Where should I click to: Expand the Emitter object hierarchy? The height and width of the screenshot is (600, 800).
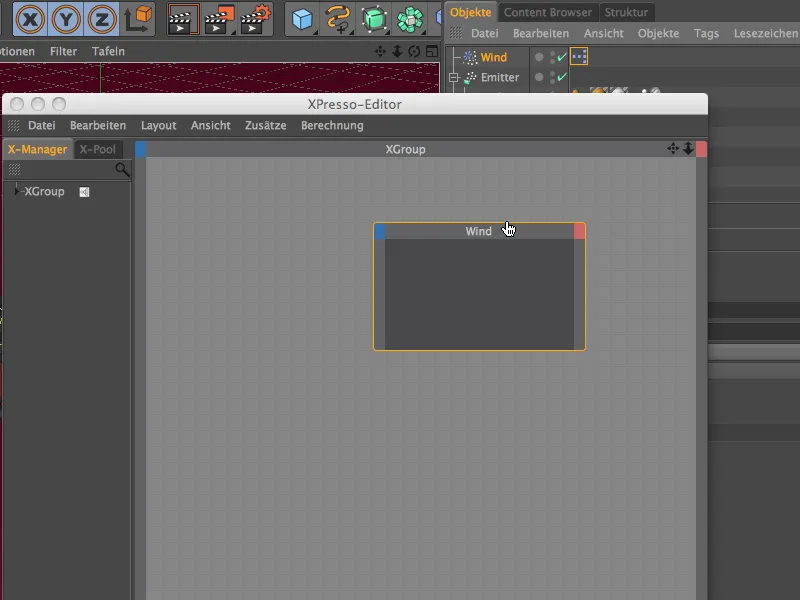[x=453, y=77]
